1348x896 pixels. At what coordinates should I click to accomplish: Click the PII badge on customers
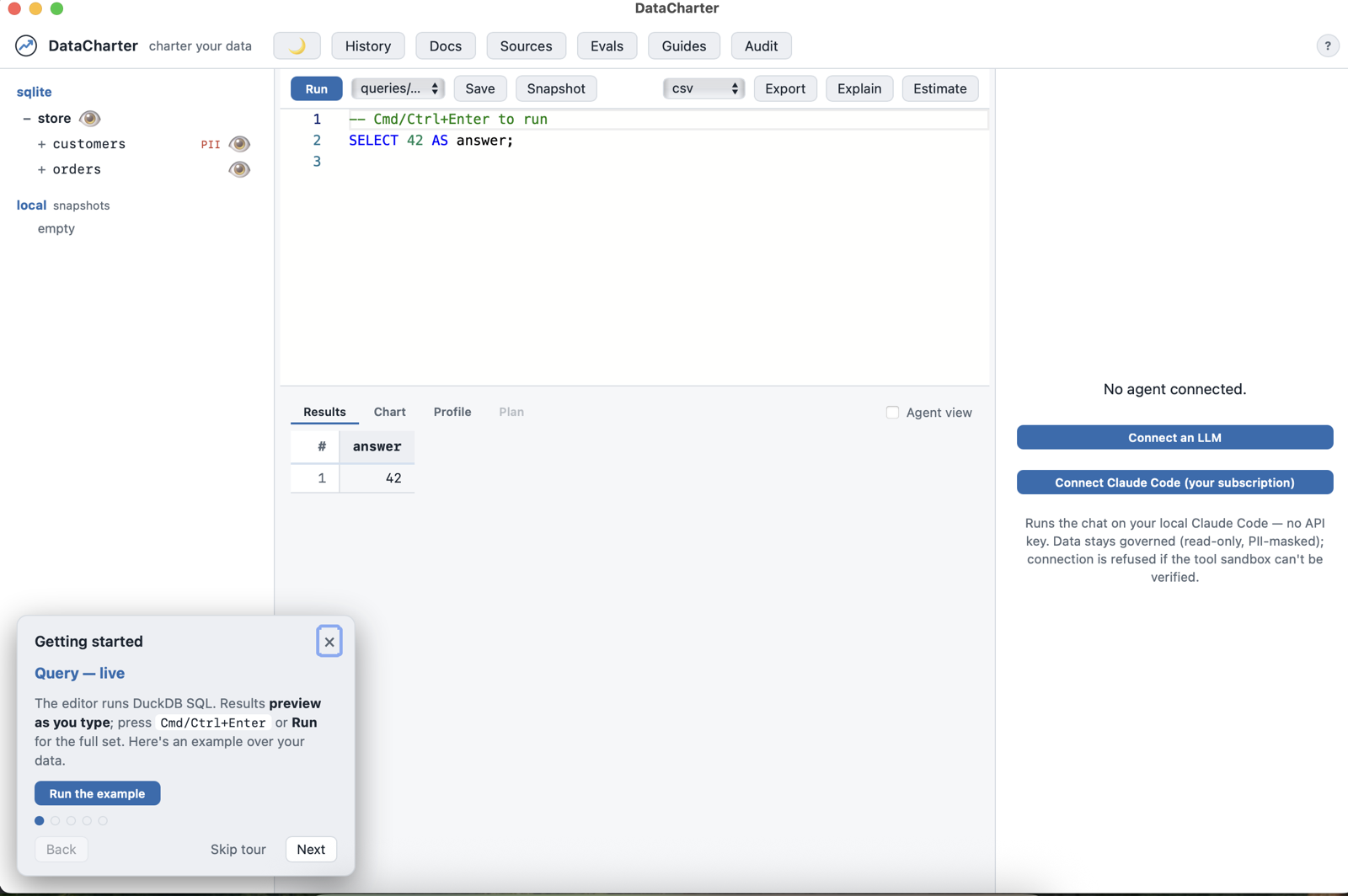click(x=211, y=145)
